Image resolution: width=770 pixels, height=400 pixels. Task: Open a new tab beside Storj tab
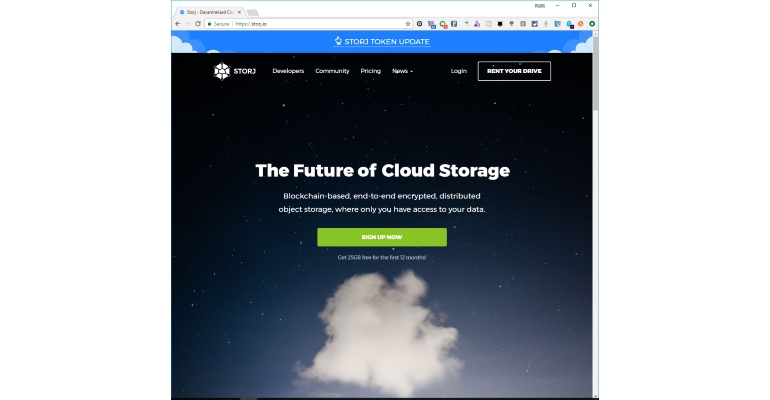(x=252, y=12)
